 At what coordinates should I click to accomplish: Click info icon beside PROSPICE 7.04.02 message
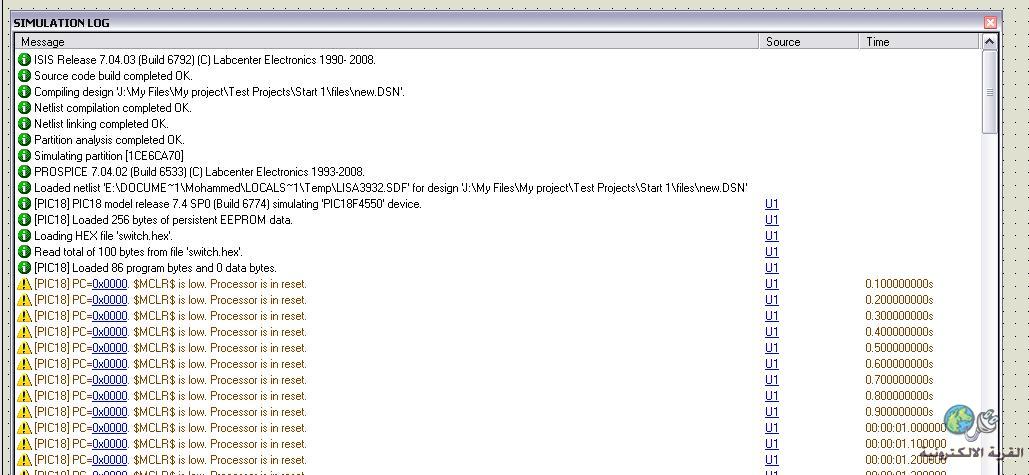[24, 172]
